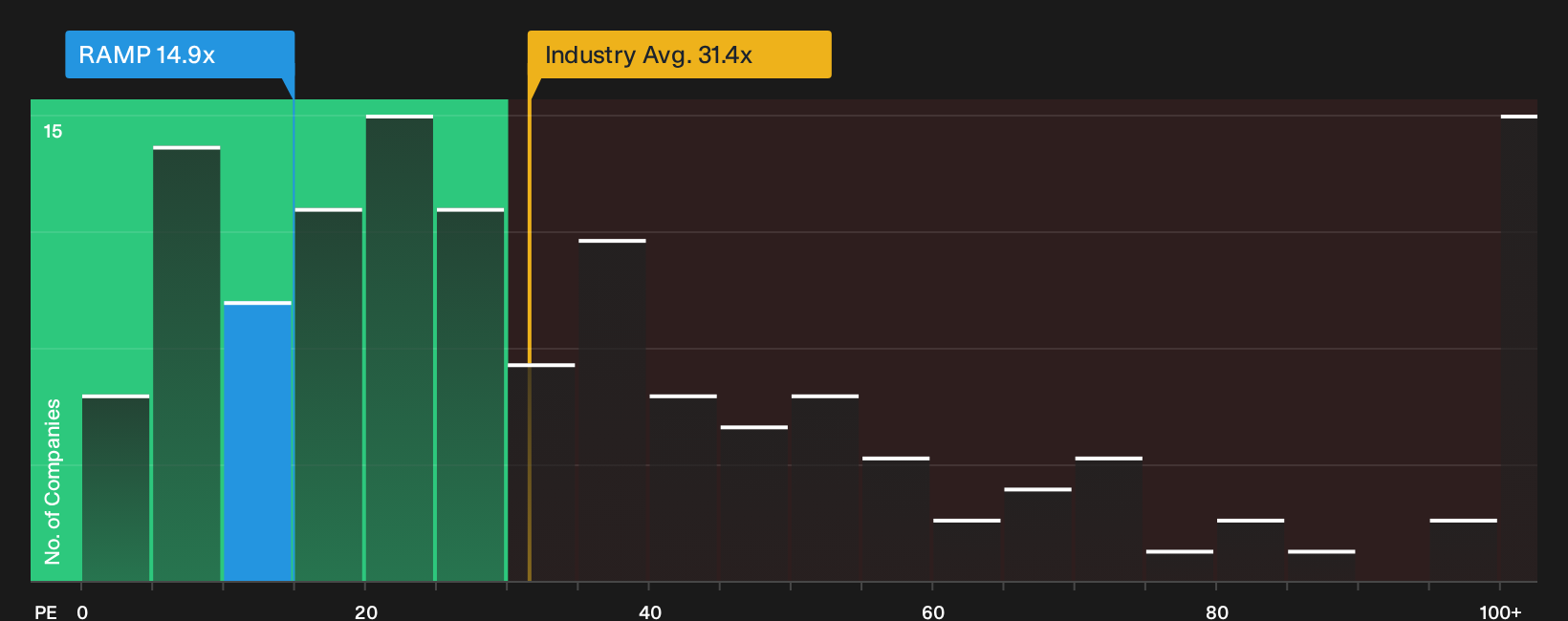Click the 20 x-axis tick label
This screenshot has height=621, width=1568.
366,612
